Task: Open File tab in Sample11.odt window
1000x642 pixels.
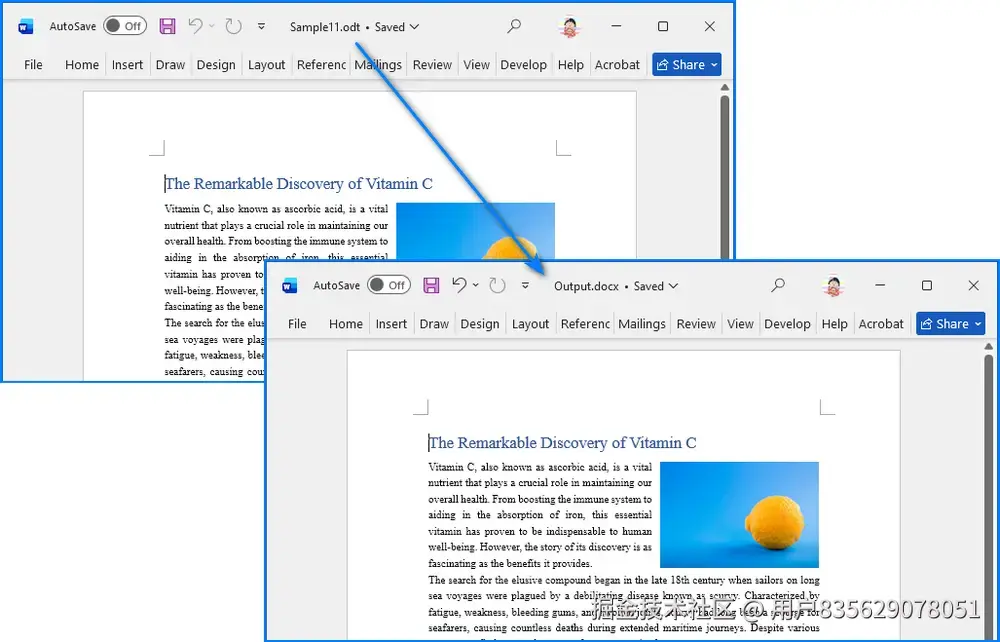Action: (33, 64)
